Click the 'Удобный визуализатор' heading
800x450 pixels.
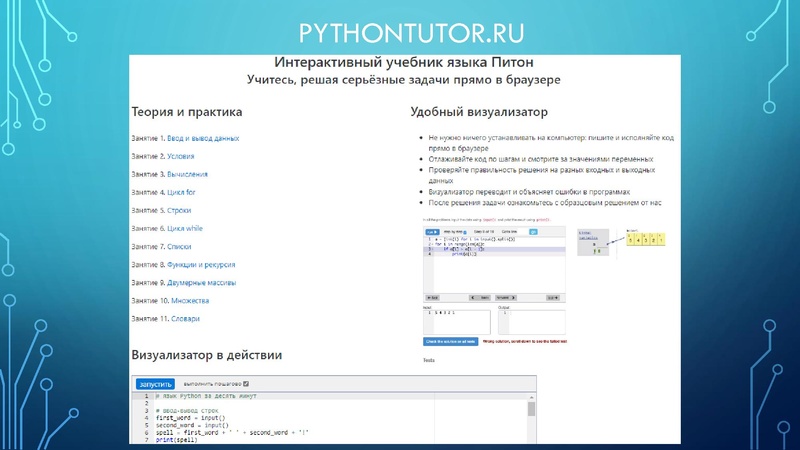(479, 112)
